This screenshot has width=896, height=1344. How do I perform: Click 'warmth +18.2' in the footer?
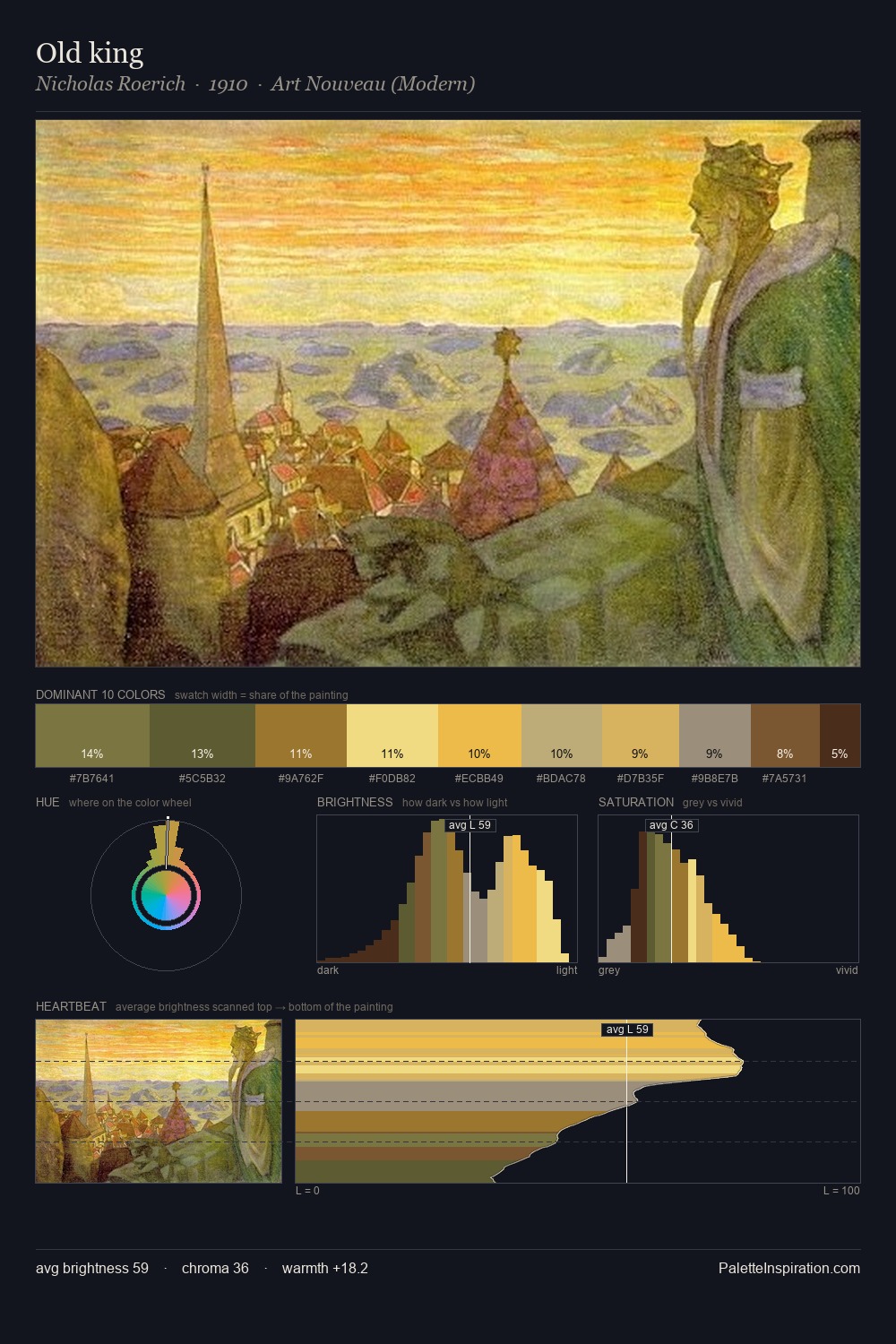pyautogui.click(x=325, y=1268)
